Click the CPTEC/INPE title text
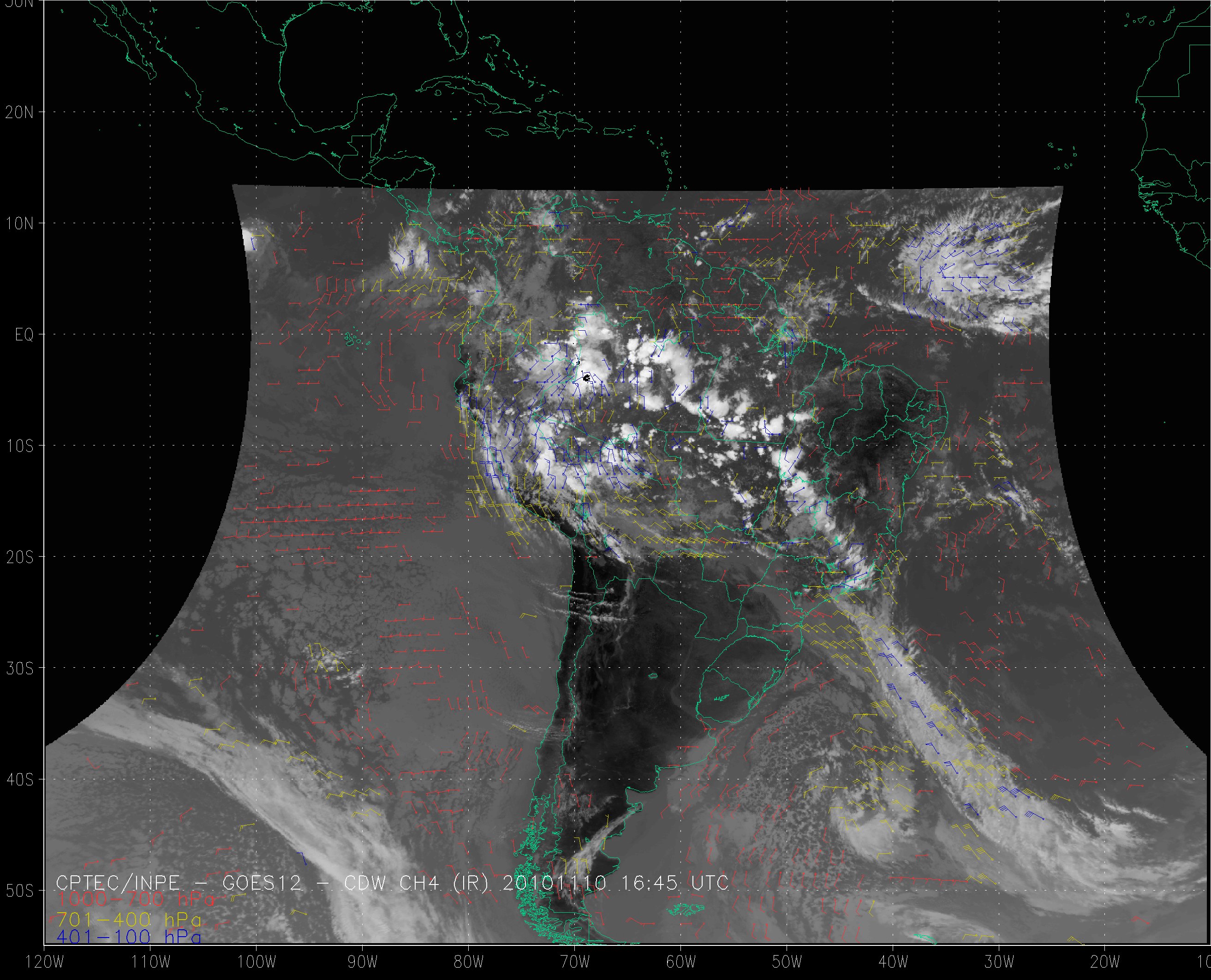The image size is (1211, 980). coord(118,882)
